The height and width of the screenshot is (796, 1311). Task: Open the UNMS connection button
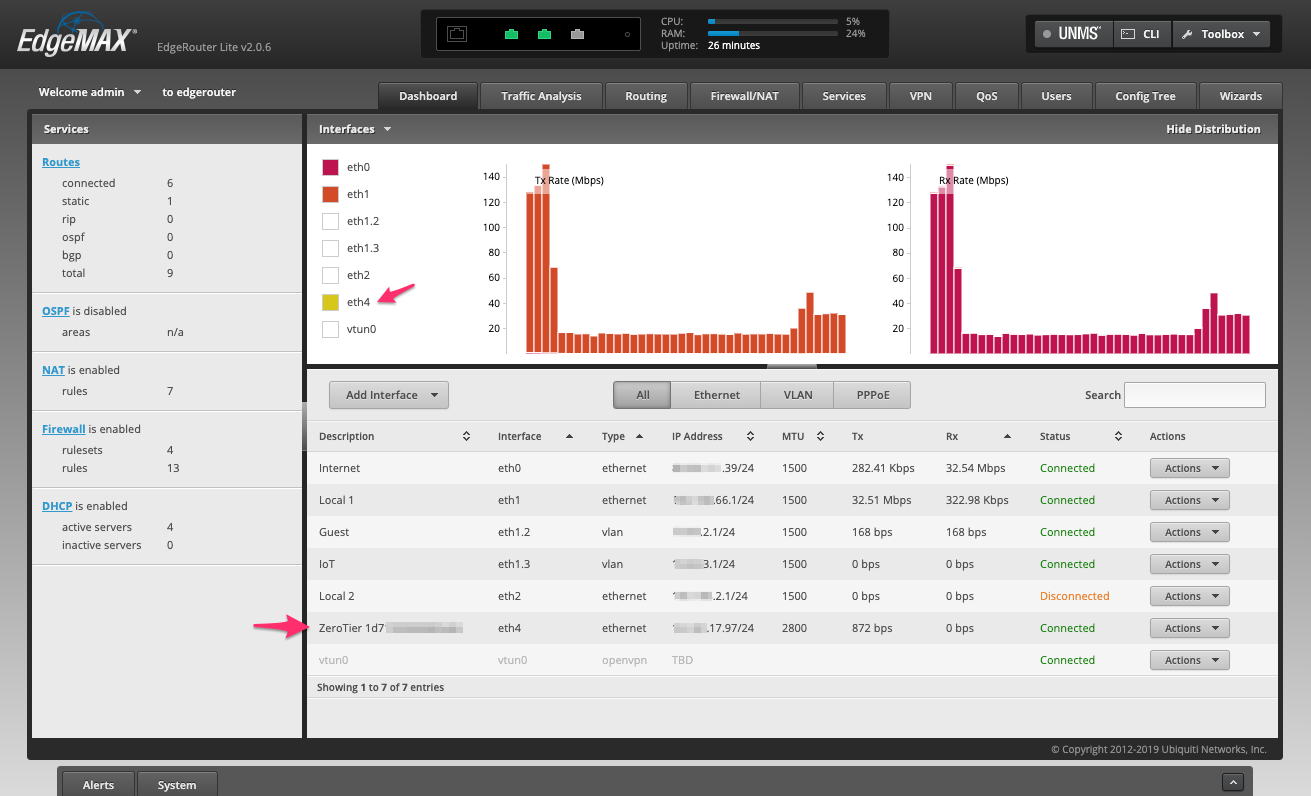pyautogui.click(x=1072, y=34)
